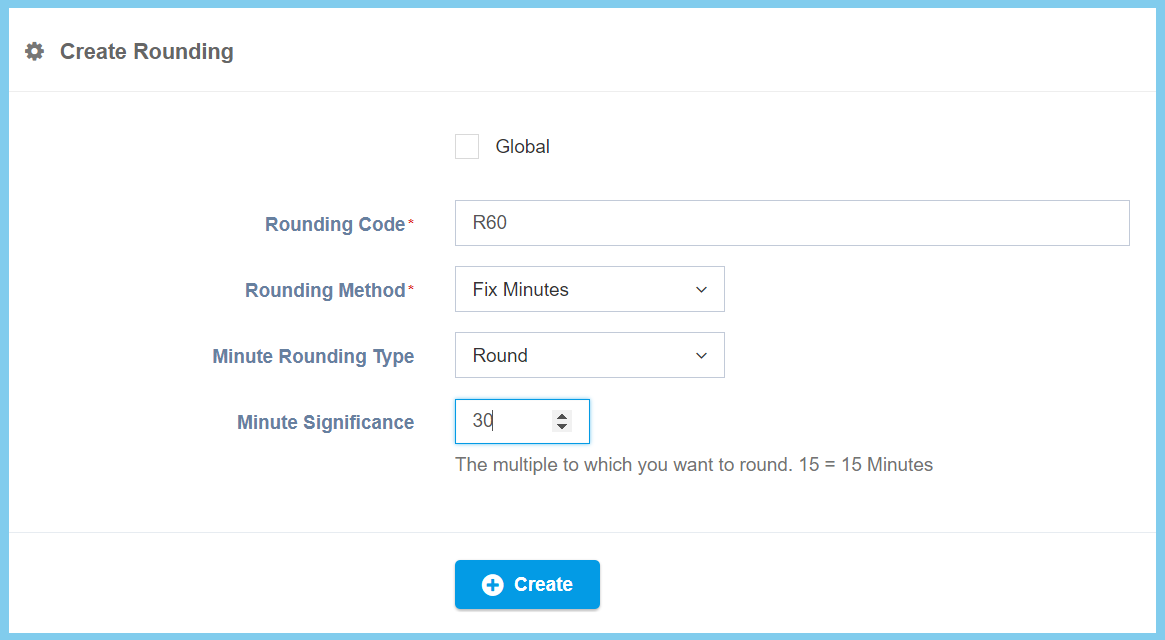Click the chevron arrow in Minute Rounding Type

tap(701, 356)
